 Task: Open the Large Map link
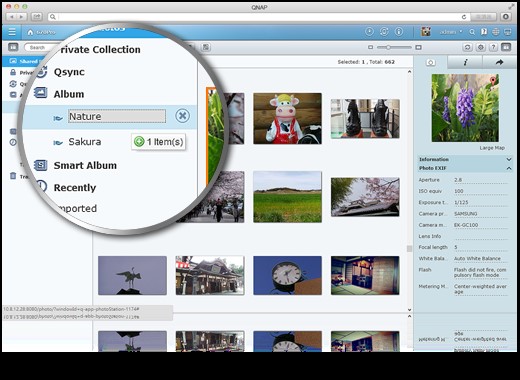(492, 148)
